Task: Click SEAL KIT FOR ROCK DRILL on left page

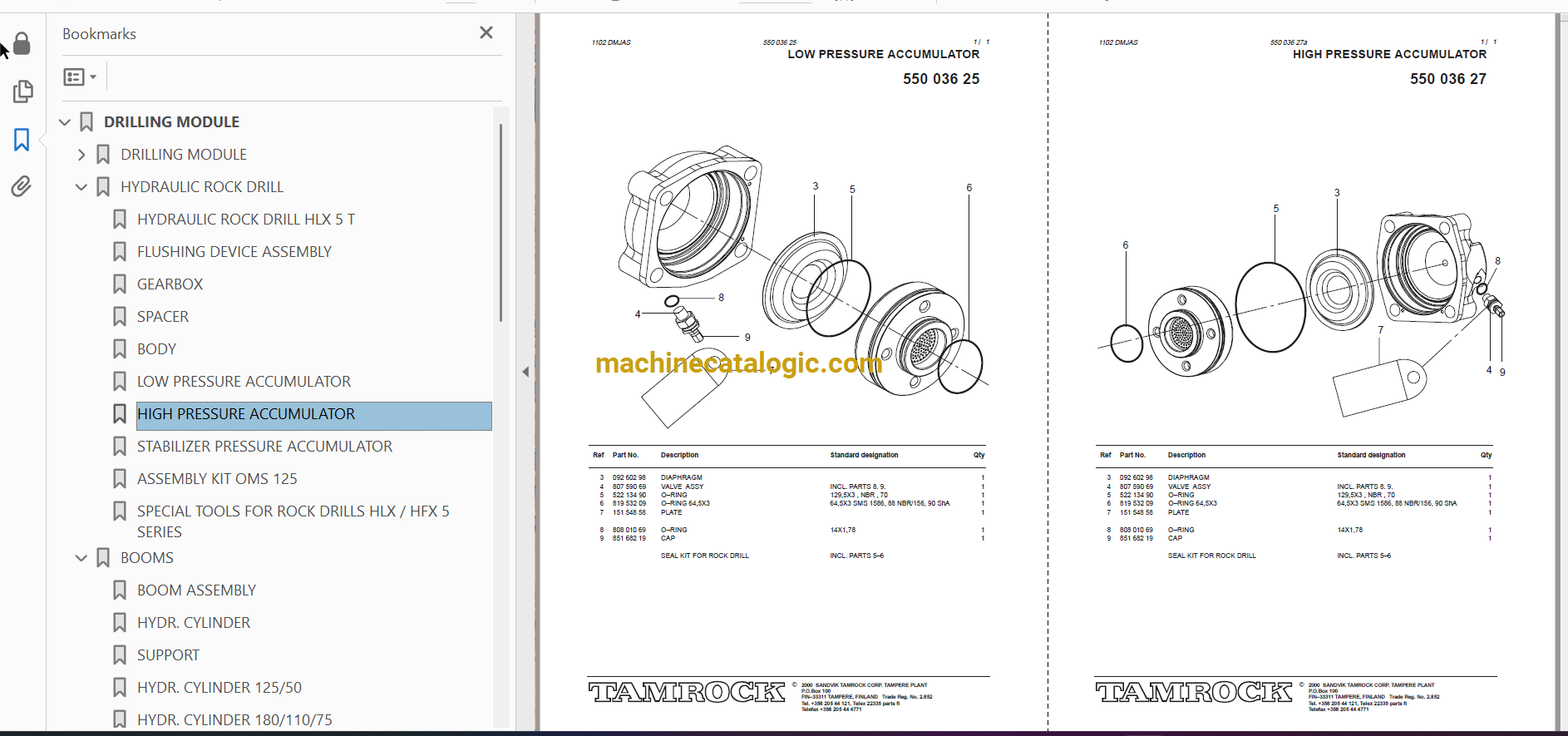Action: 705,556
